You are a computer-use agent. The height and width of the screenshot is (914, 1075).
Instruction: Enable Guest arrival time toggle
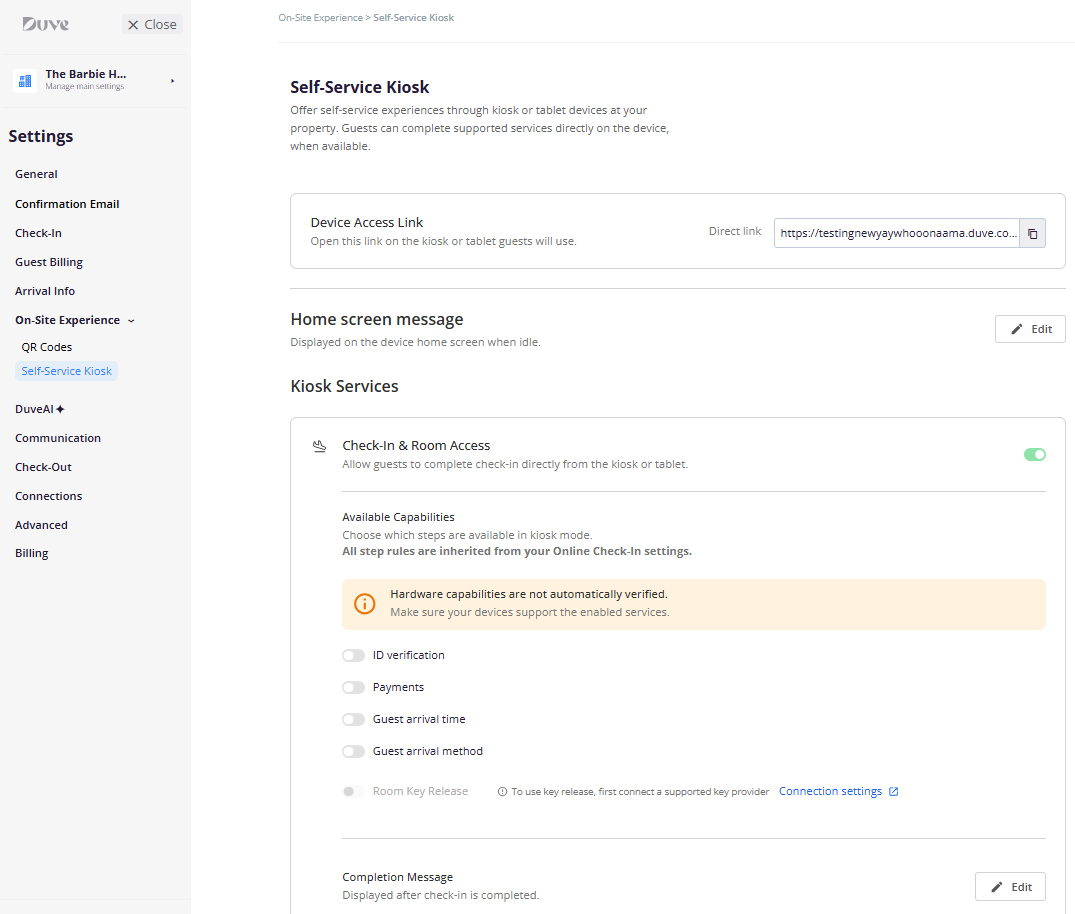354,719
